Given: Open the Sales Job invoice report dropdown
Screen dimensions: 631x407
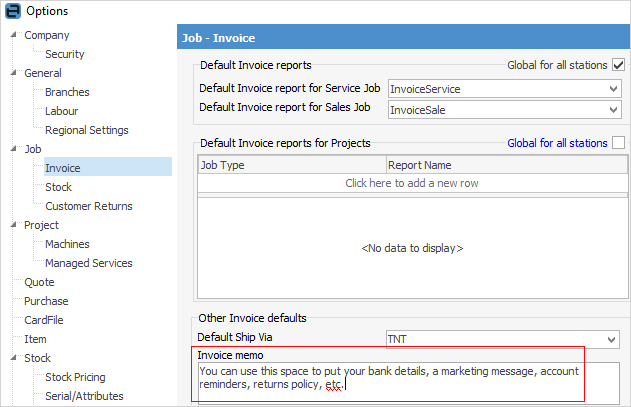Looking at the screenshot, I should coord(613,108).
